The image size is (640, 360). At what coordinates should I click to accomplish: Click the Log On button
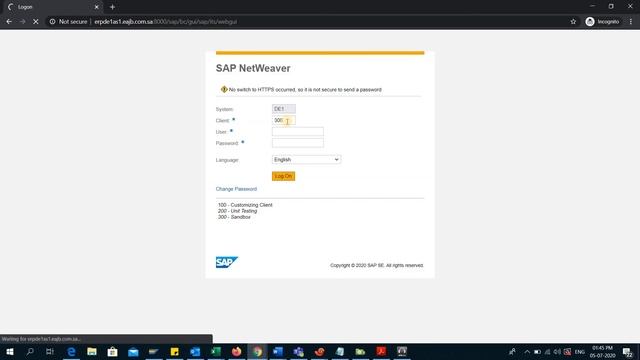(283, 176)
